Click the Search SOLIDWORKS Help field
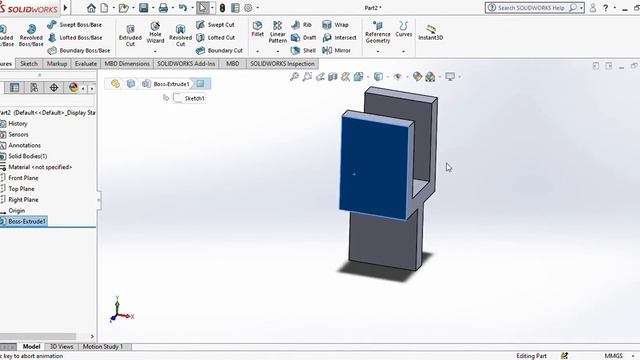This screenshot has height=360, width=640. tap(531, 8)
